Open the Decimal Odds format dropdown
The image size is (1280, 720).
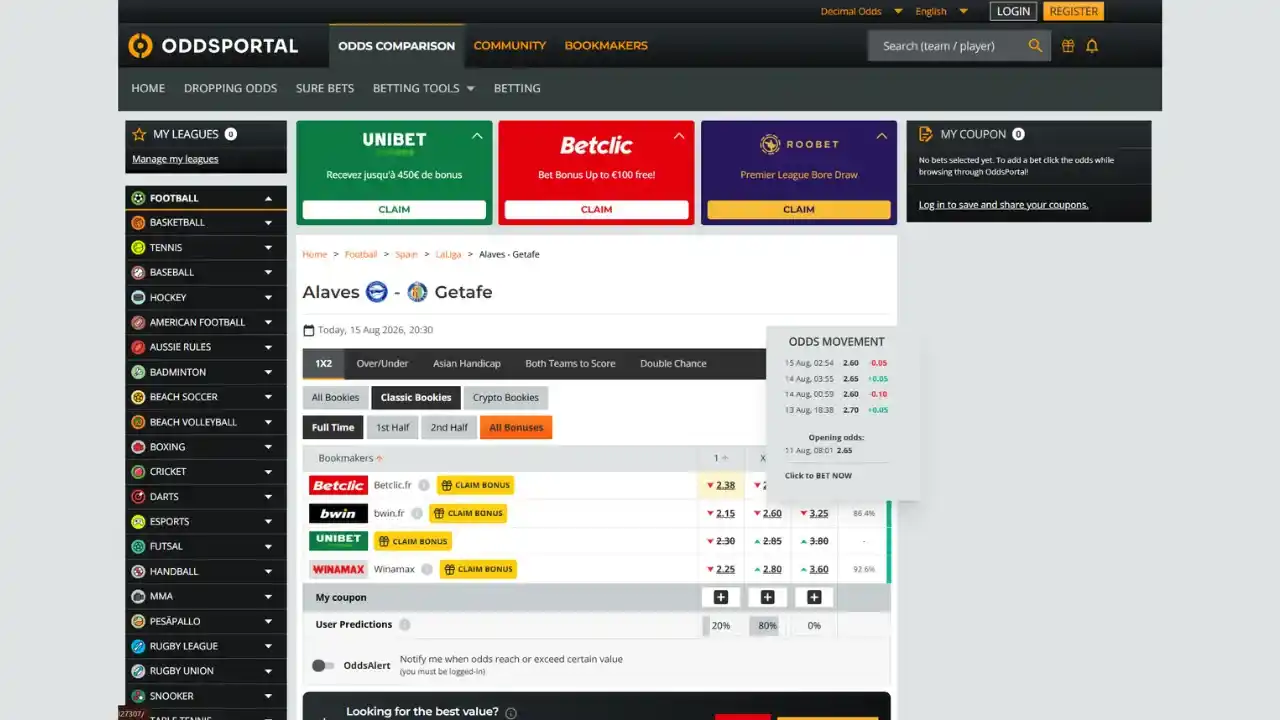[861, 11]
